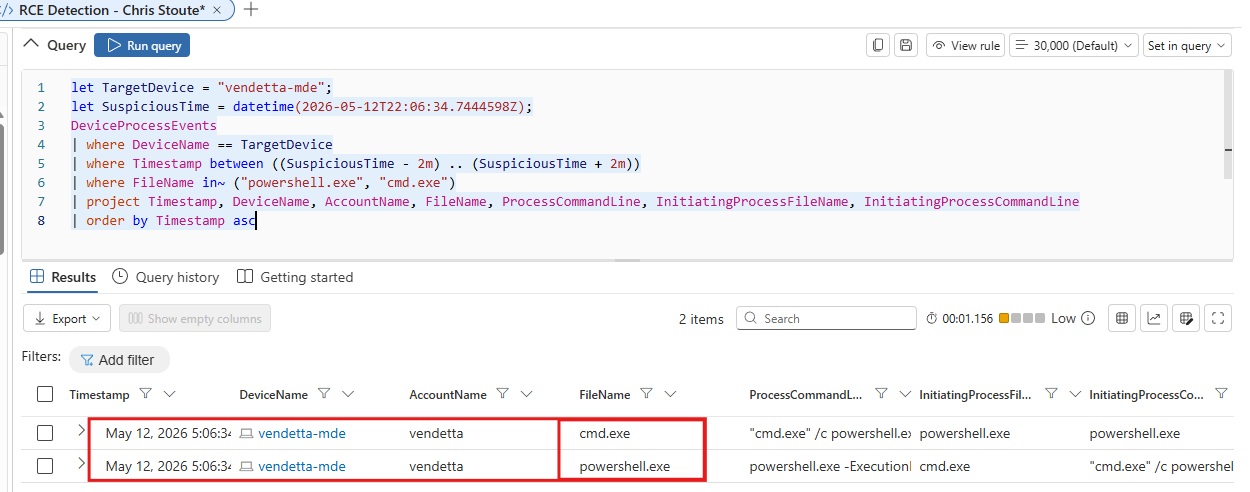1250x492 pixels.
Task: Filter the InitiatingProcessFileName column via funnel icon
Action: (x=1051, y=394)
